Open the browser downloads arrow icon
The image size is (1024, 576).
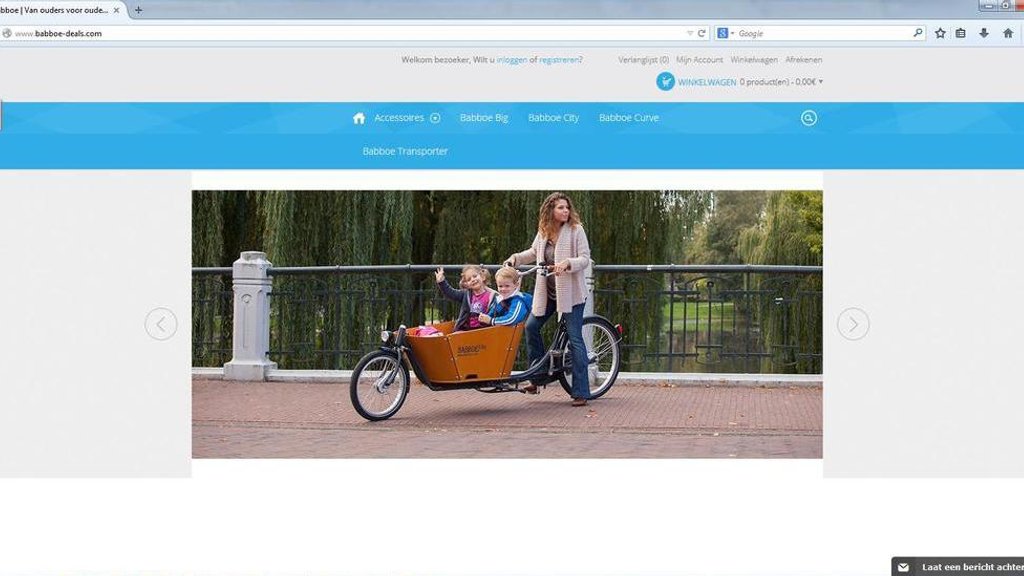(984, 33)
